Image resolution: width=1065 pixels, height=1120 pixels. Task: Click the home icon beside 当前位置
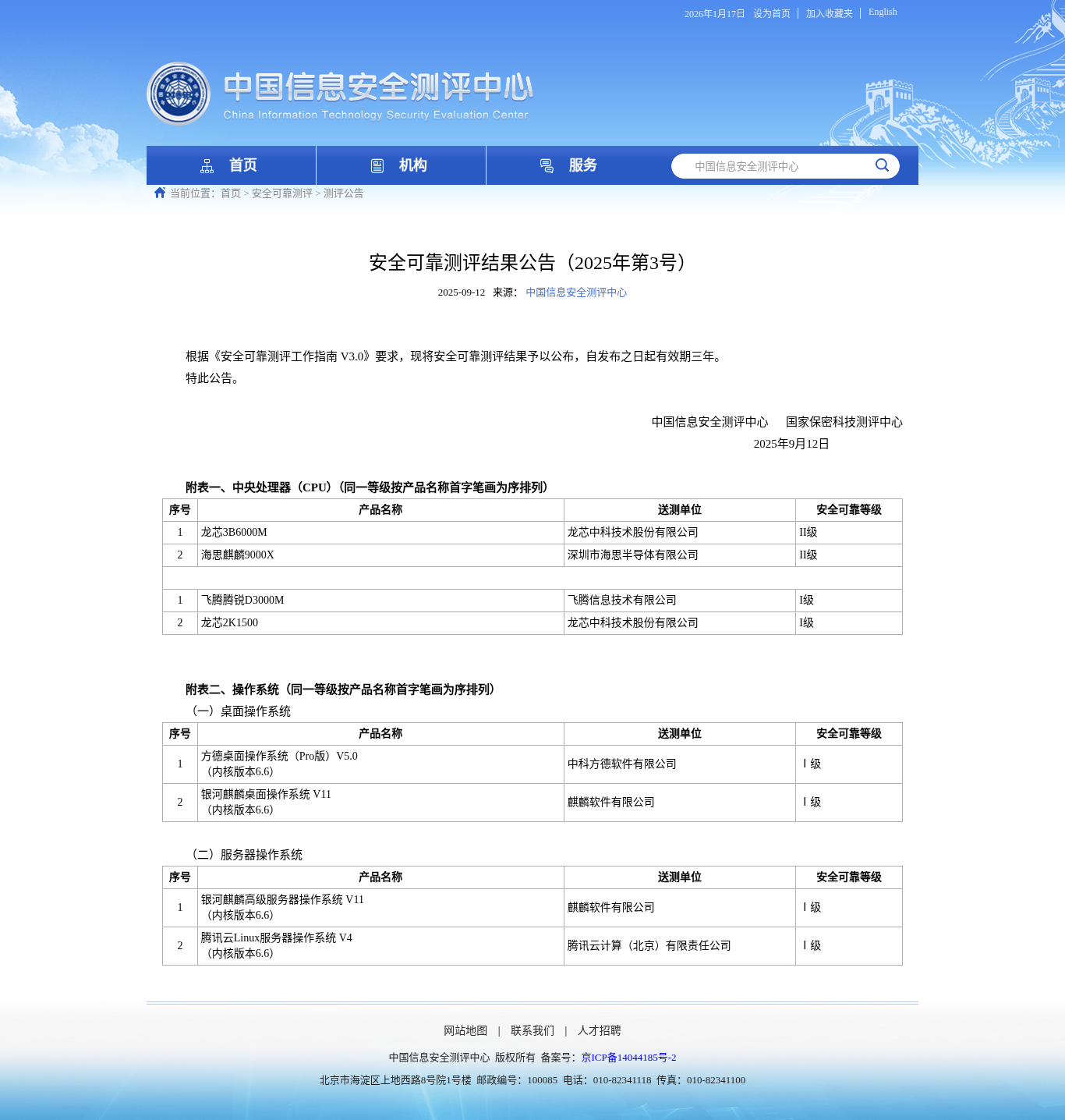point(160,193)
